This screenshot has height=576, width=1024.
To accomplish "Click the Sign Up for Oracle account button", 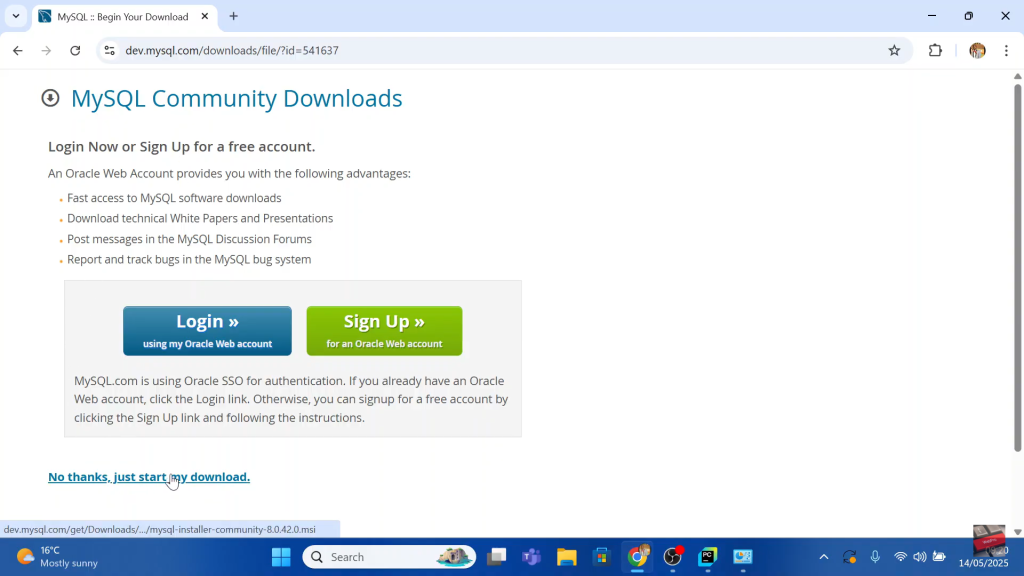I will pyautogui.click(x=384, y=330).
